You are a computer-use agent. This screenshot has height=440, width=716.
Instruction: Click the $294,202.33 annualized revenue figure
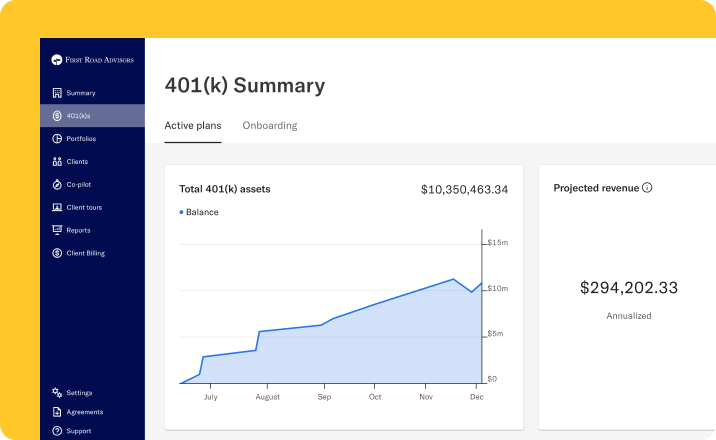click(x=629, y=288)
